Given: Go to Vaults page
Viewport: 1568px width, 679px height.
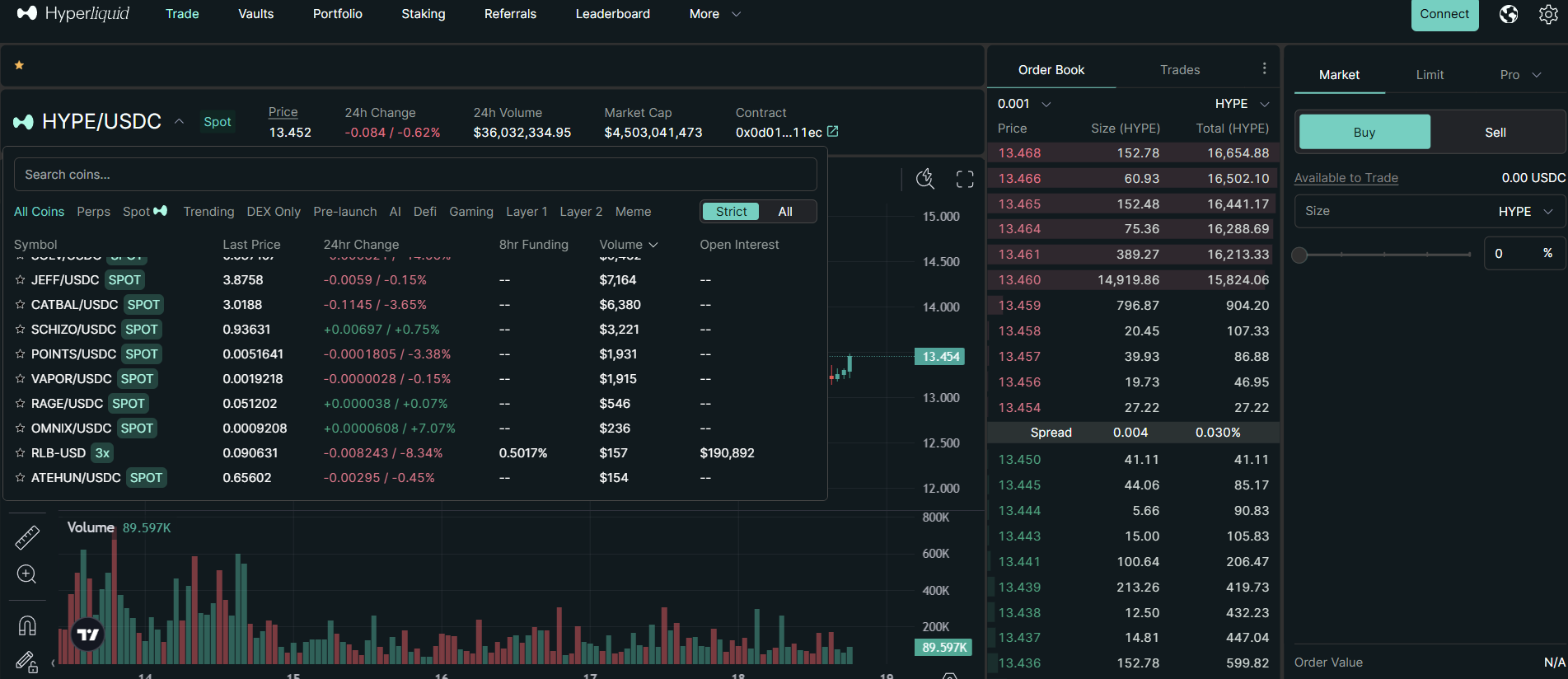Looking at the screenshot, I should (x=256, y=14).
